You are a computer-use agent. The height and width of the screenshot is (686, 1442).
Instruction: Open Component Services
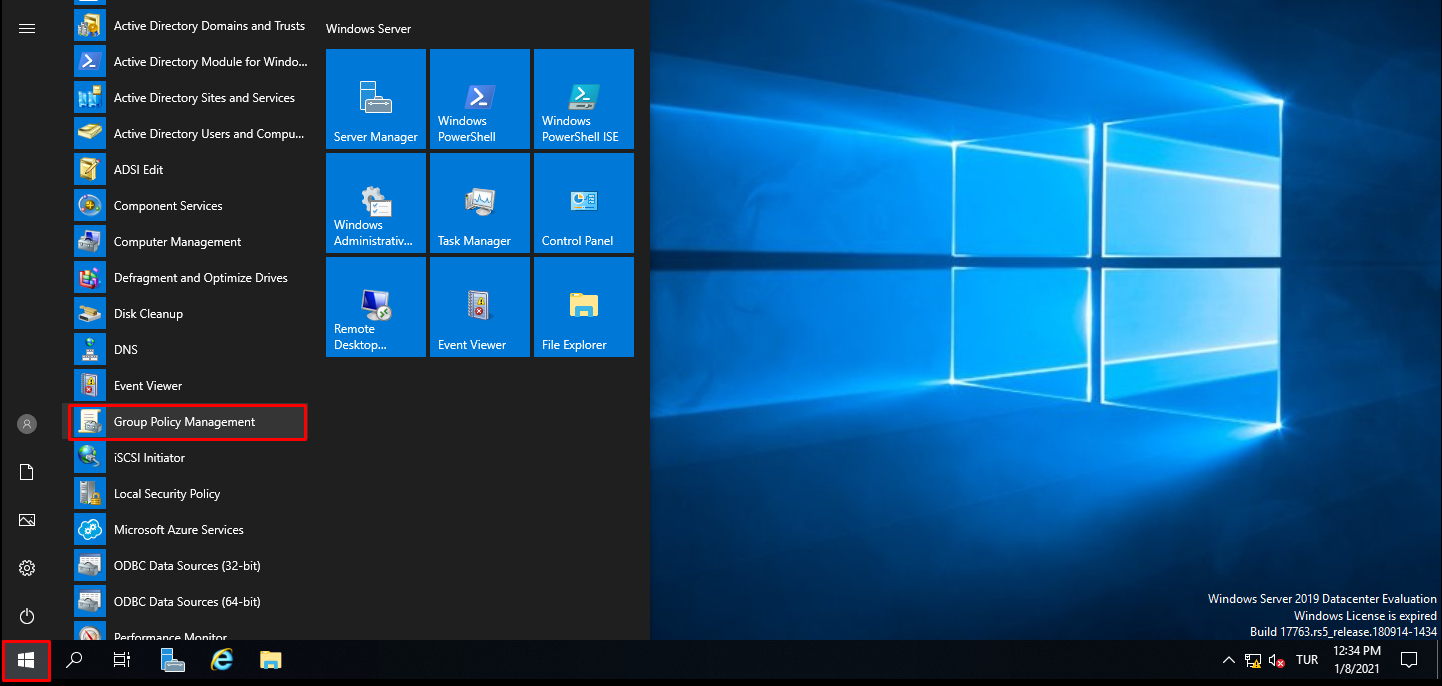pos(189,206)
